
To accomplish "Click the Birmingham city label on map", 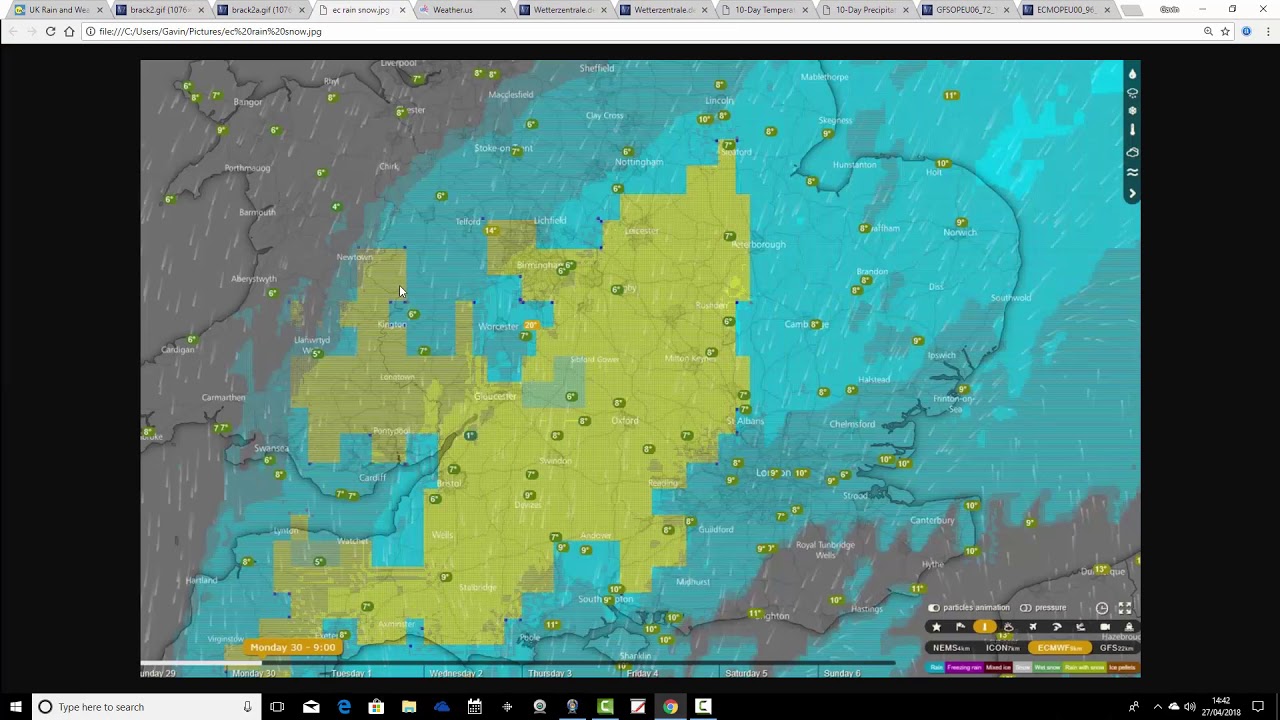I will tap(538, 265).
